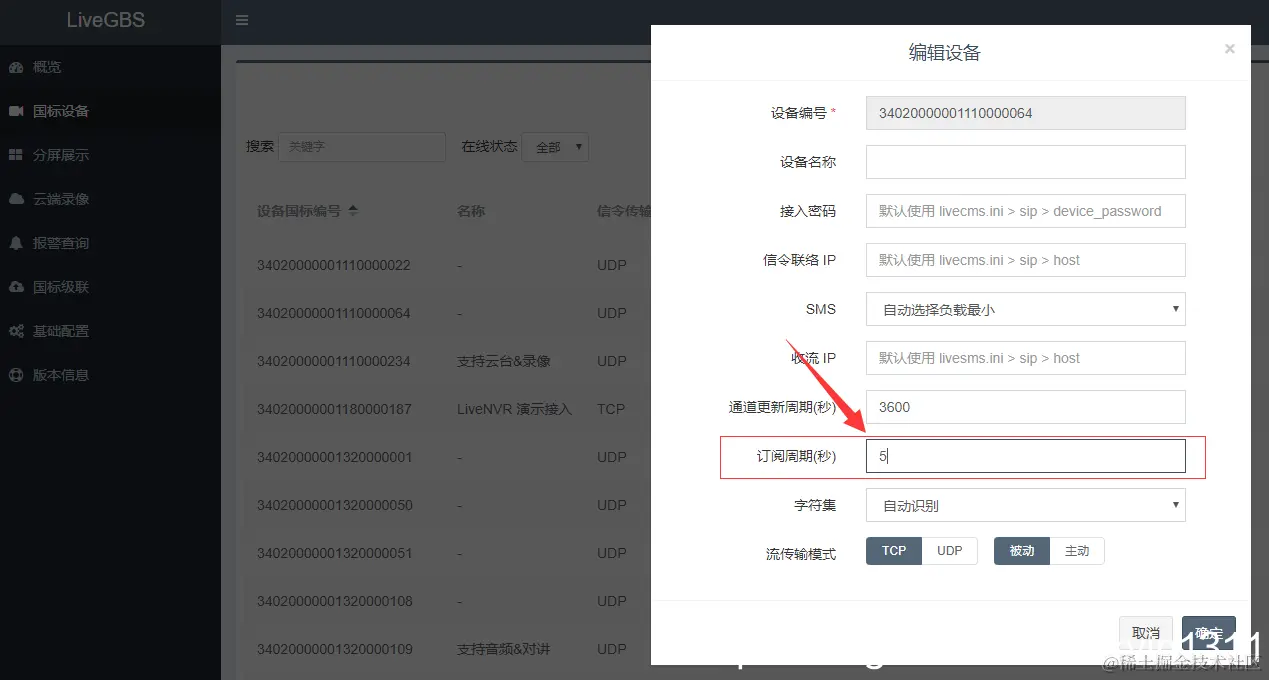The width and height of the screenshot is (1269, 680).
Task: Click device row 34020000001320000050
Action: click(334, 505)
